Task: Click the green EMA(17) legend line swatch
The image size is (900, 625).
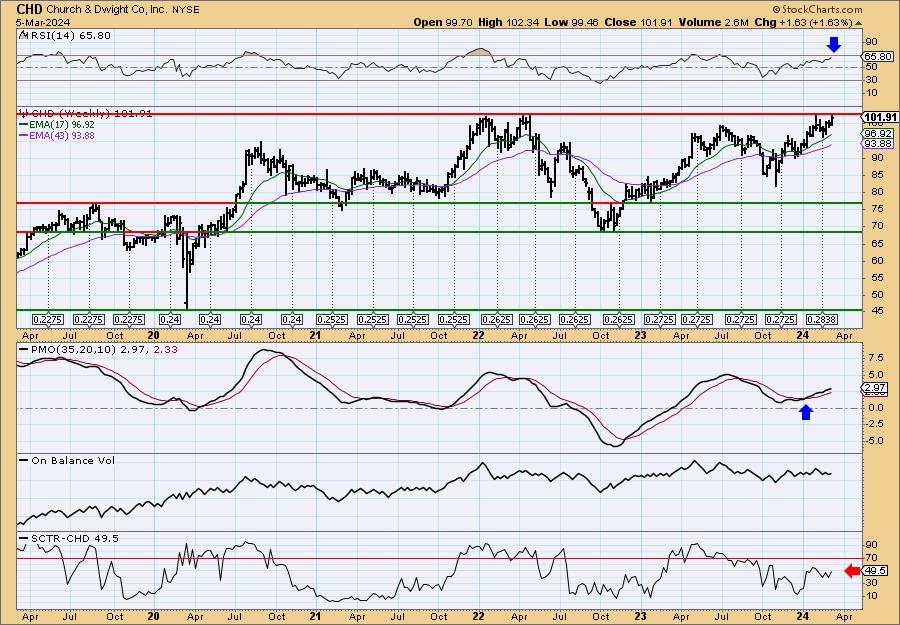Action: [x=24, y=125]
